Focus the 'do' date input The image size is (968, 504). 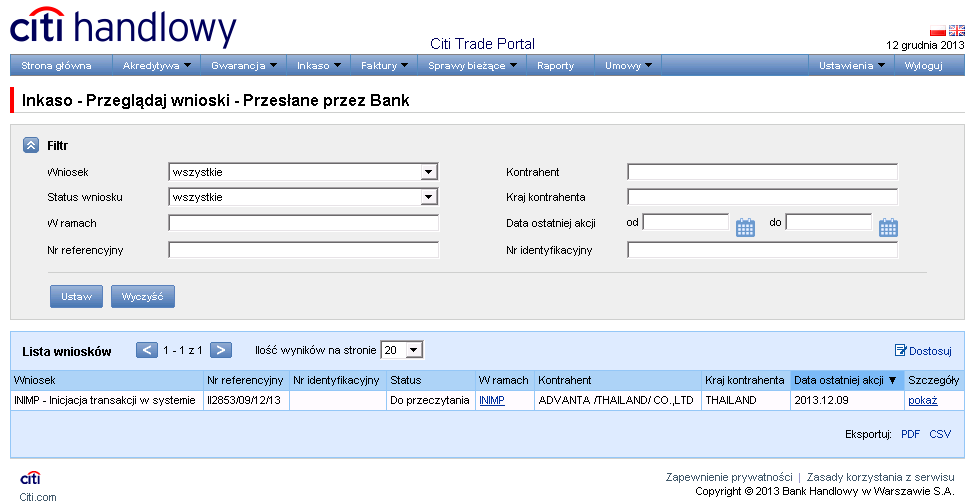[x=829, y=222]
